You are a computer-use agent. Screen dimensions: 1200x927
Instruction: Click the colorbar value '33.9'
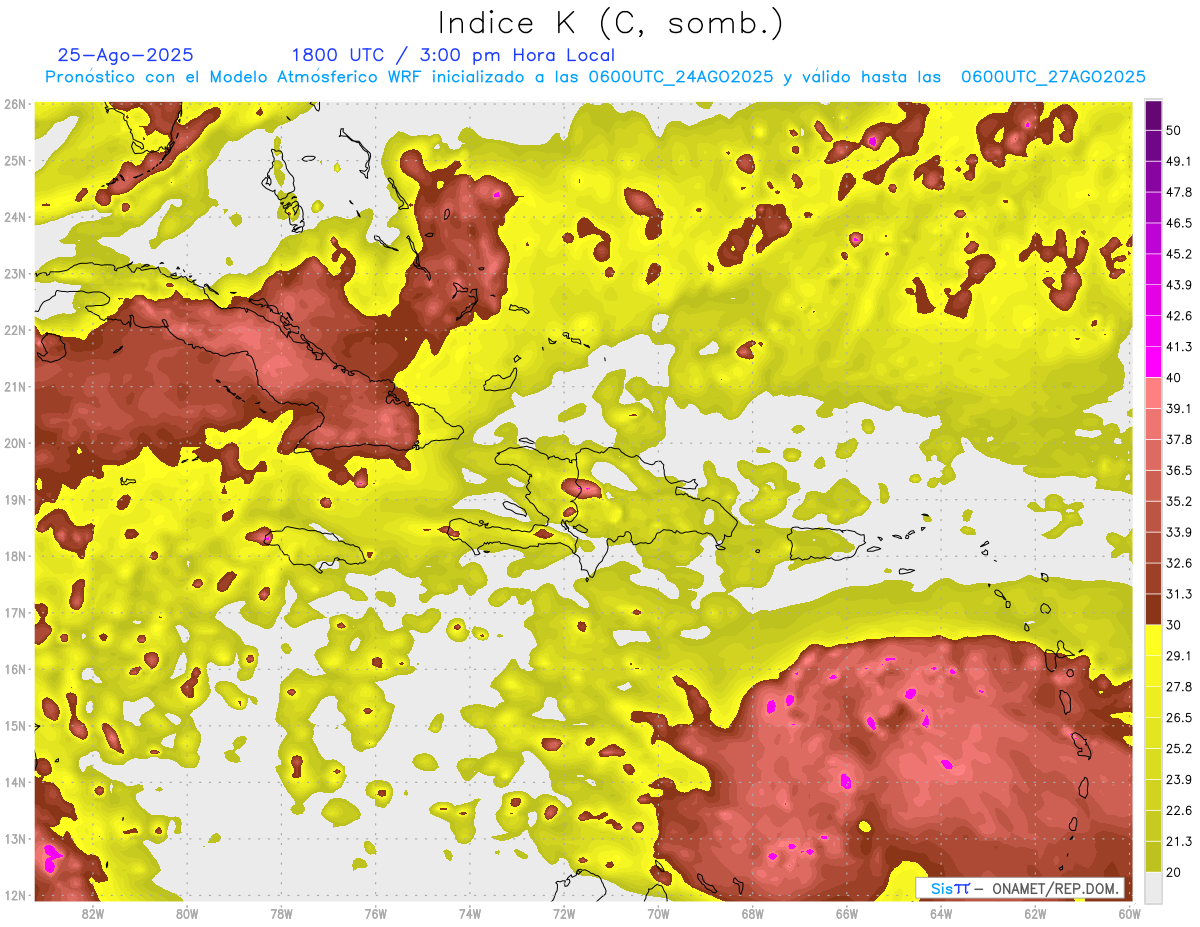tap(1179, 532)
